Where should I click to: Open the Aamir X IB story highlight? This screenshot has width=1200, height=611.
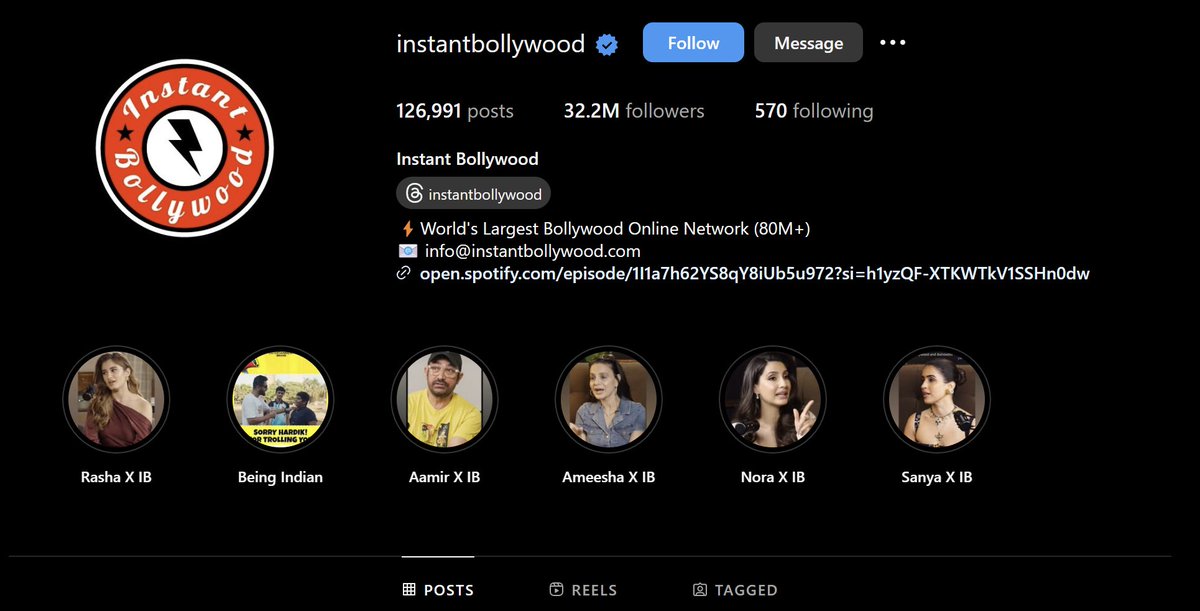(444, 399)
